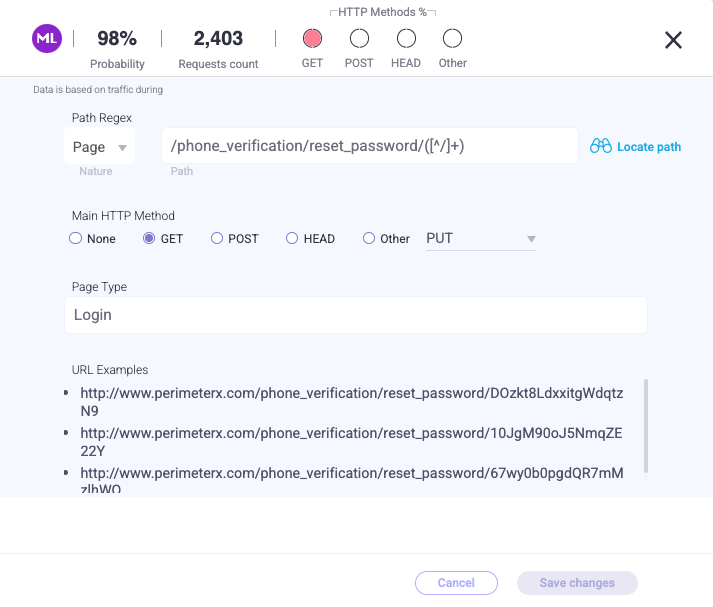Click the Other method percentage circle
Screen dimensions: 713x607
point(452,39)
